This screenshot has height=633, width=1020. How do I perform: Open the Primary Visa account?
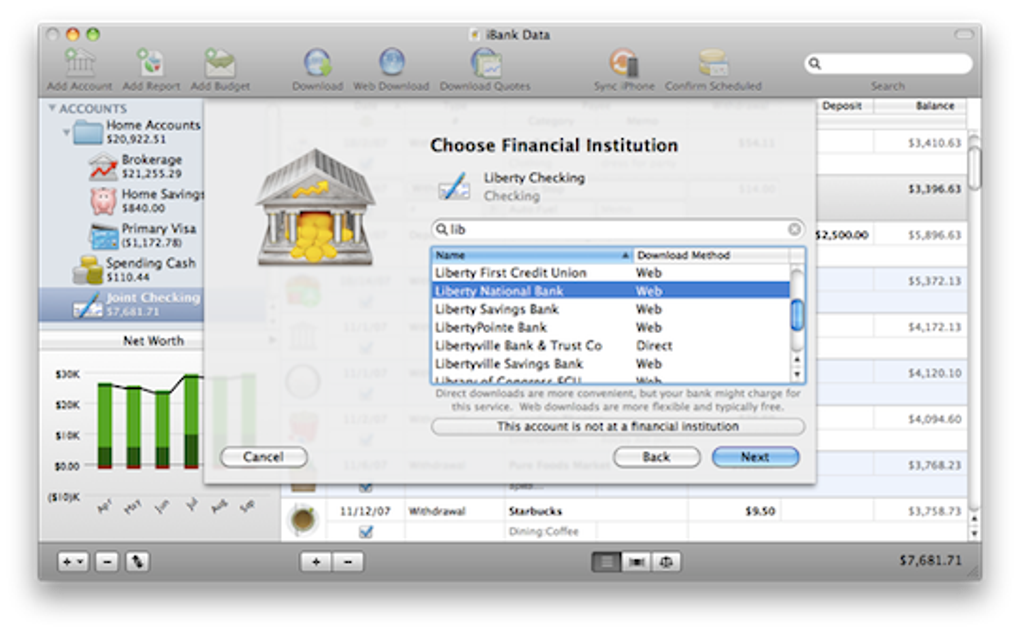[144, 235]
